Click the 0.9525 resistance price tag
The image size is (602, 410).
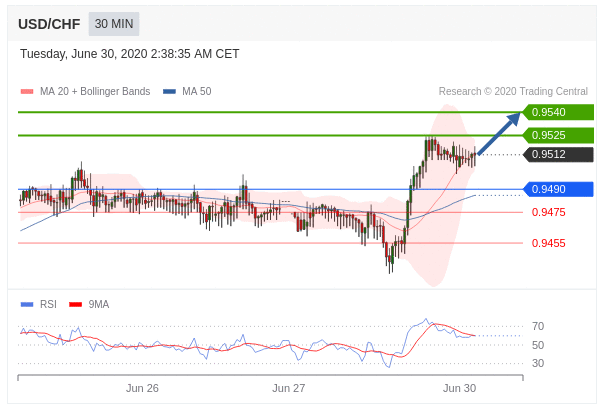point(558,135)
